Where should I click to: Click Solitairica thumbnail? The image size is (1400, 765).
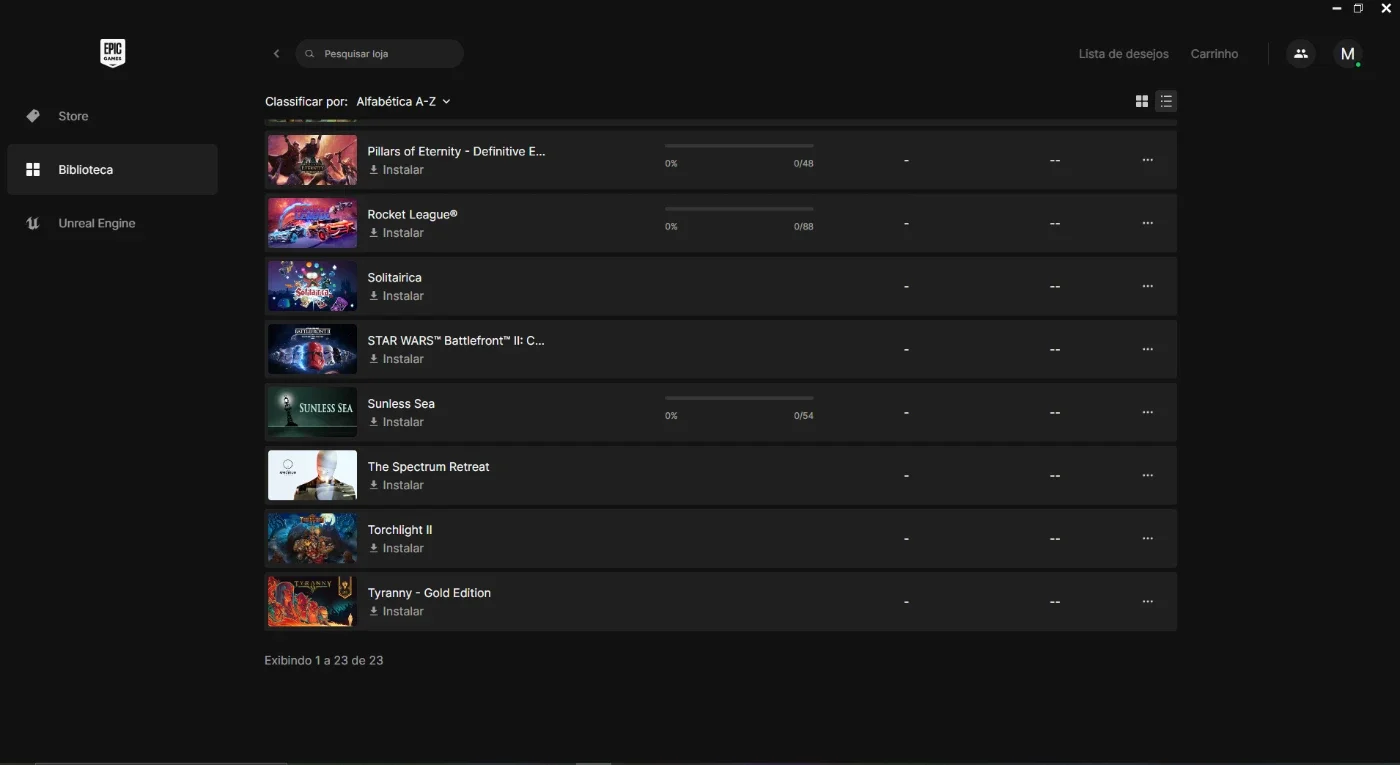[312, 286]
